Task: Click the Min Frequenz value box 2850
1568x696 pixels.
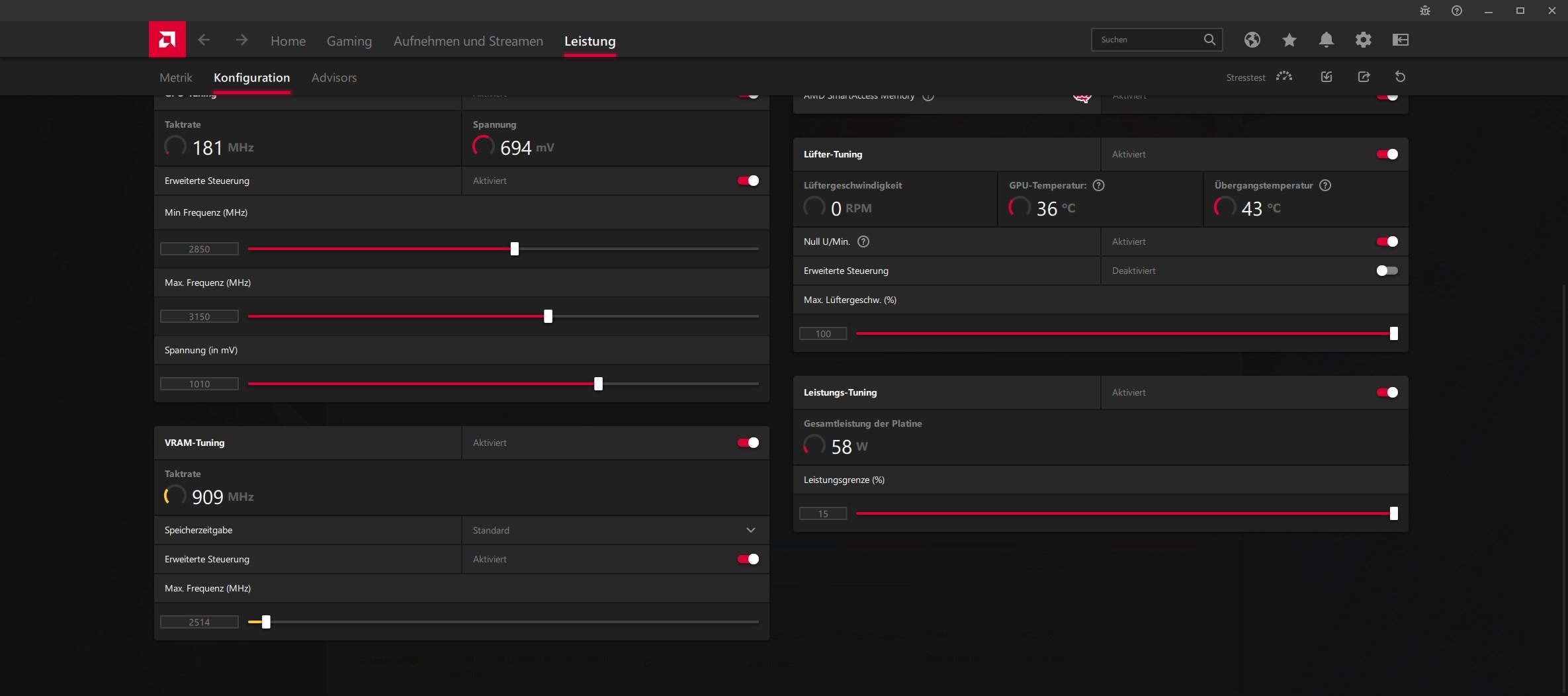Action: (199, 249)
